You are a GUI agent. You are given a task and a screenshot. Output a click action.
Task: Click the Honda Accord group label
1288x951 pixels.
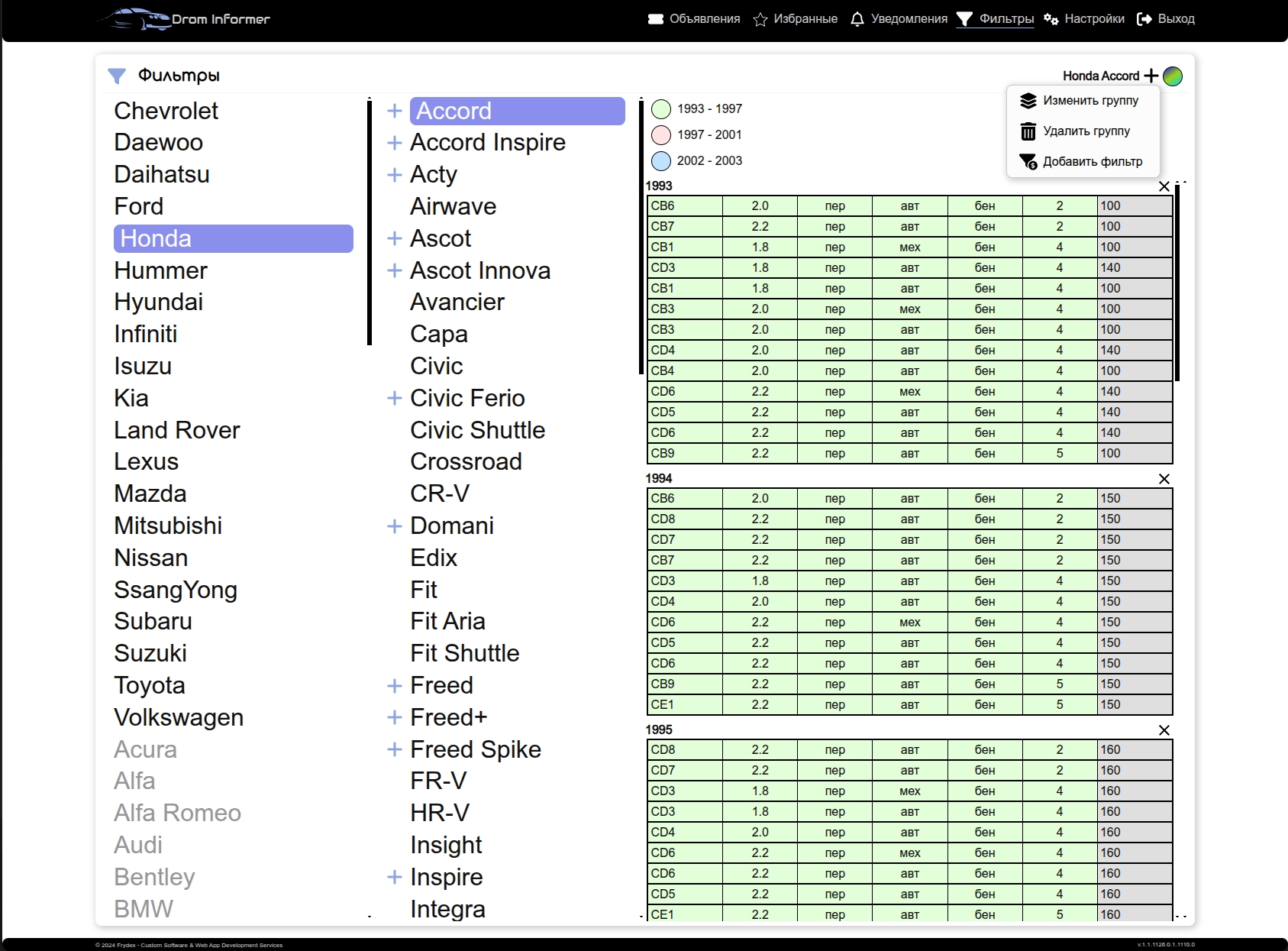click(x=1101, y=76)
